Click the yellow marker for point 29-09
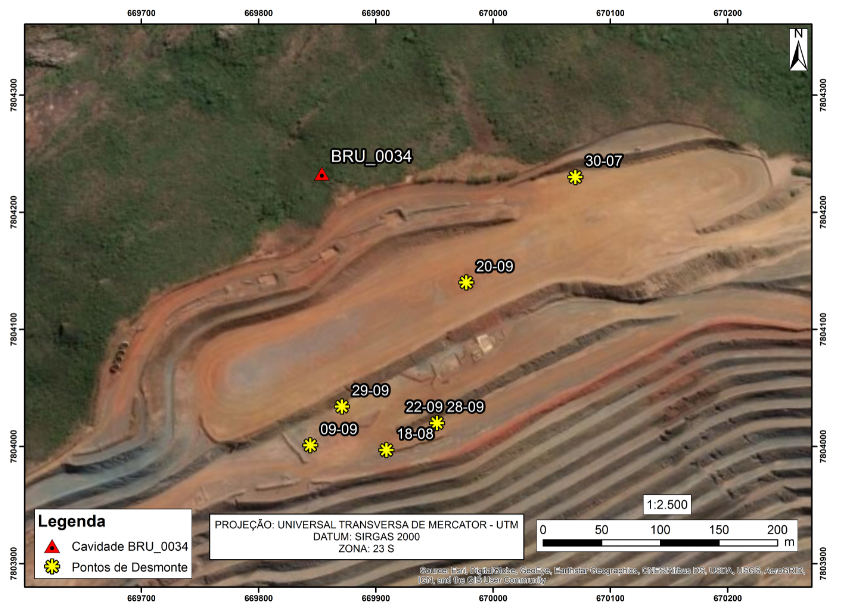Screen dimensions: 846x608 click(x=342, y=406)
